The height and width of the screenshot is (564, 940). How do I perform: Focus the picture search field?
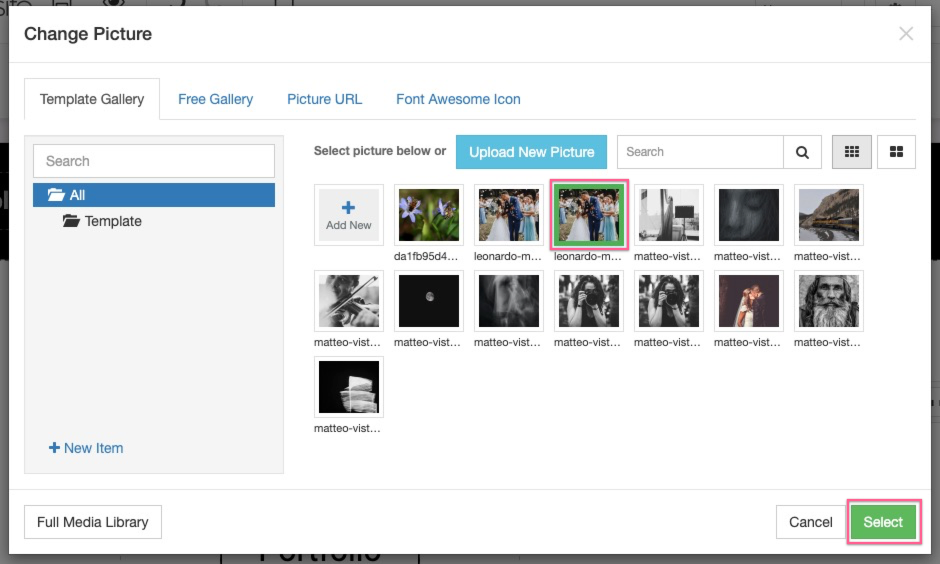point(700,152)
